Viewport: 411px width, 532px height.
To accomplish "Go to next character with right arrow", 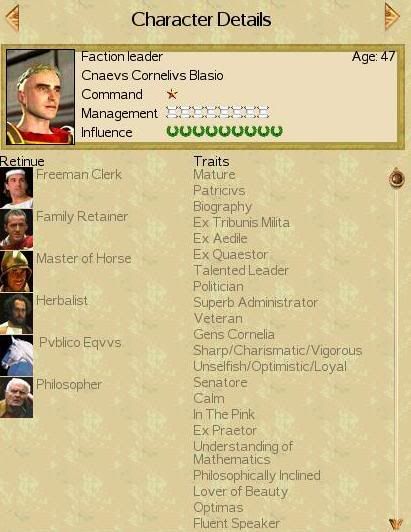I will pos(392,16).
